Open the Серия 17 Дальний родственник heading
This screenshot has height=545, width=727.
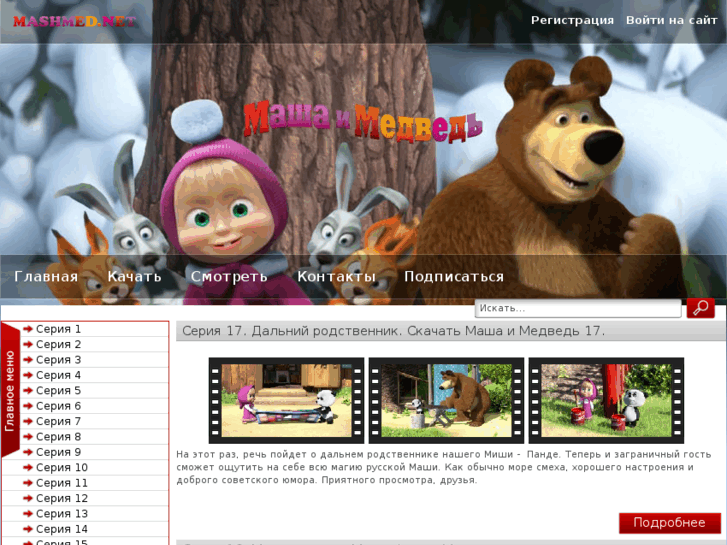tap(393, 331)
